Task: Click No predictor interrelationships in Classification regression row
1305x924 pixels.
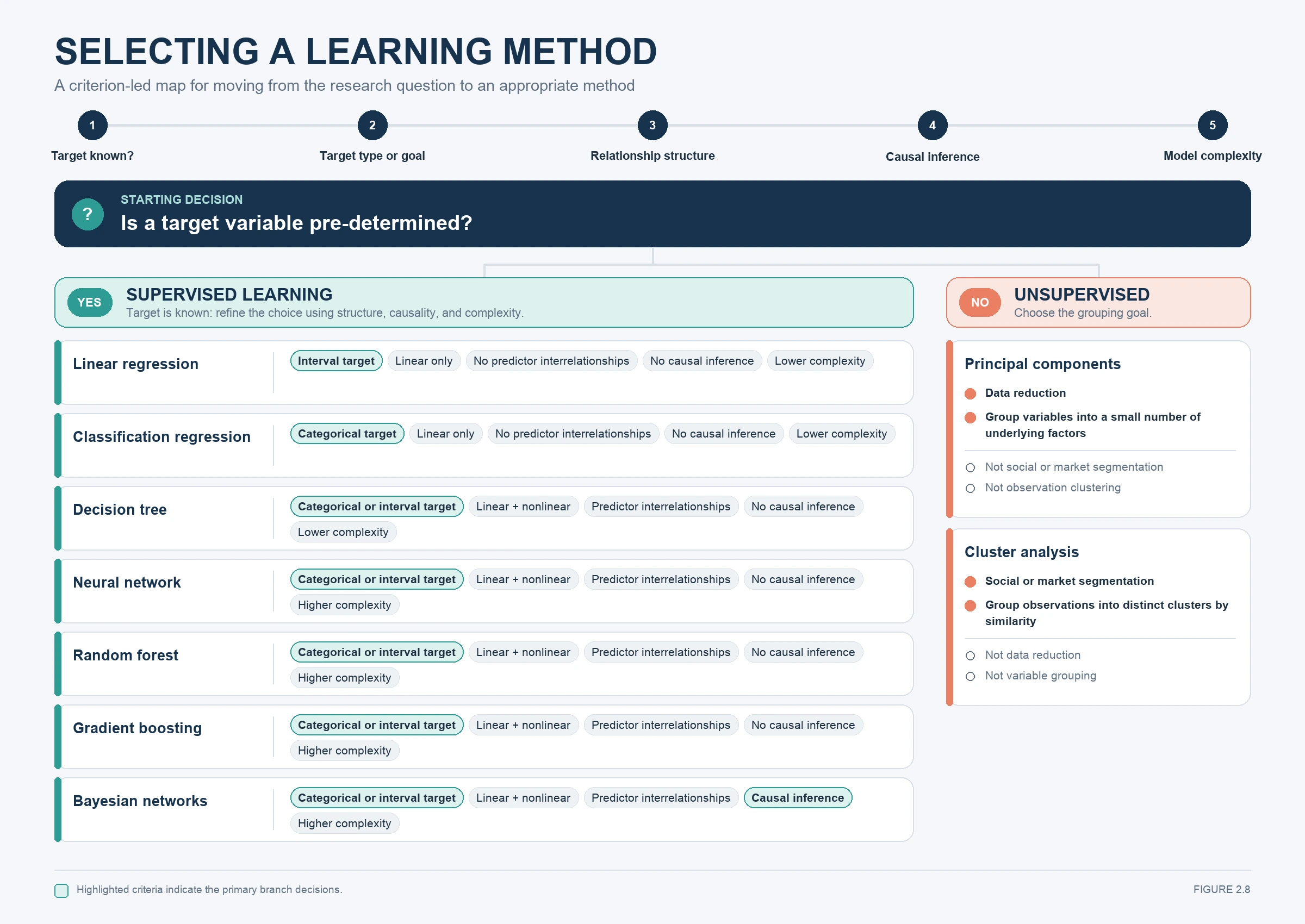Action: point(573,434)
